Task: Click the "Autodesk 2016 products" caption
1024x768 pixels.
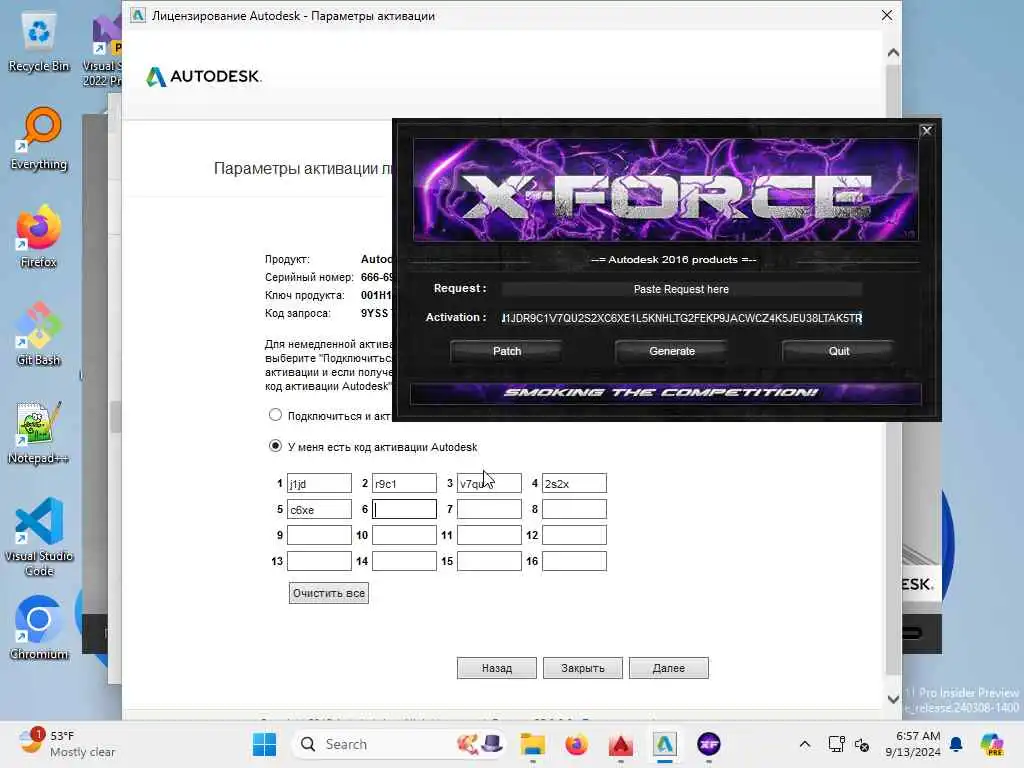Action: [x=673, y=259]
